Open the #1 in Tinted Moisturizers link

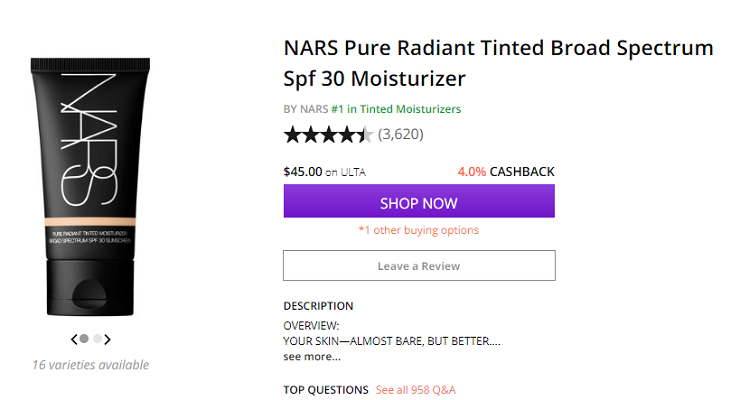click(x=396, y=109)
